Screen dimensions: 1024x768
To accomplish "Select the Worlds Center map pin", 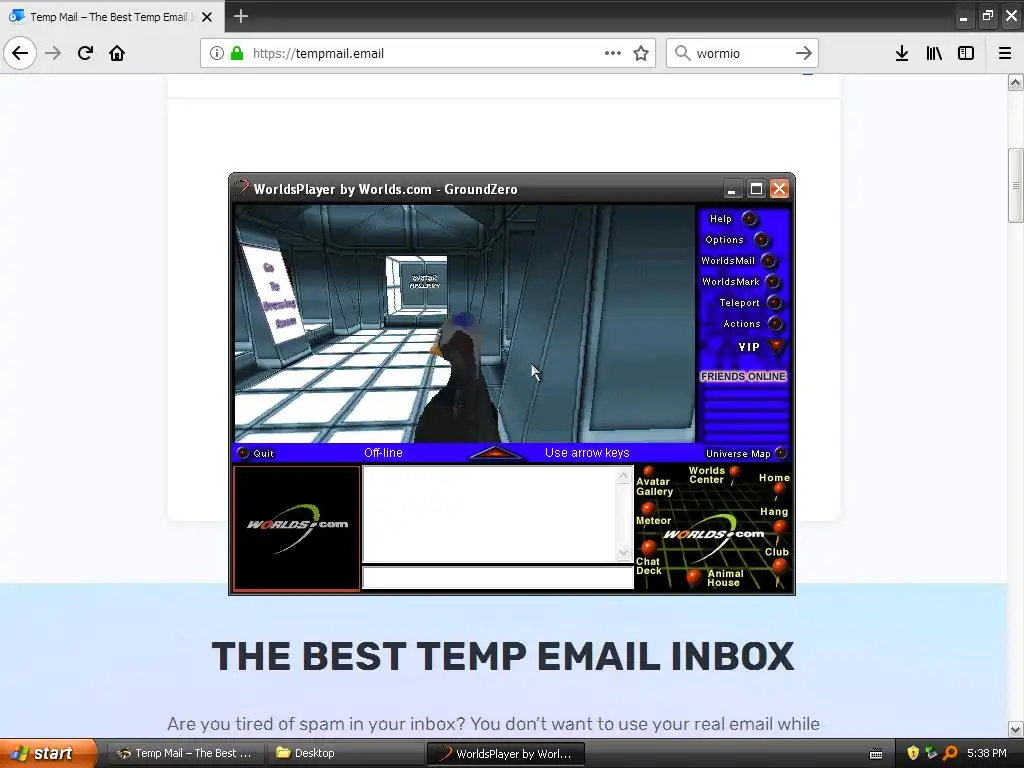I will coord(735,472).
